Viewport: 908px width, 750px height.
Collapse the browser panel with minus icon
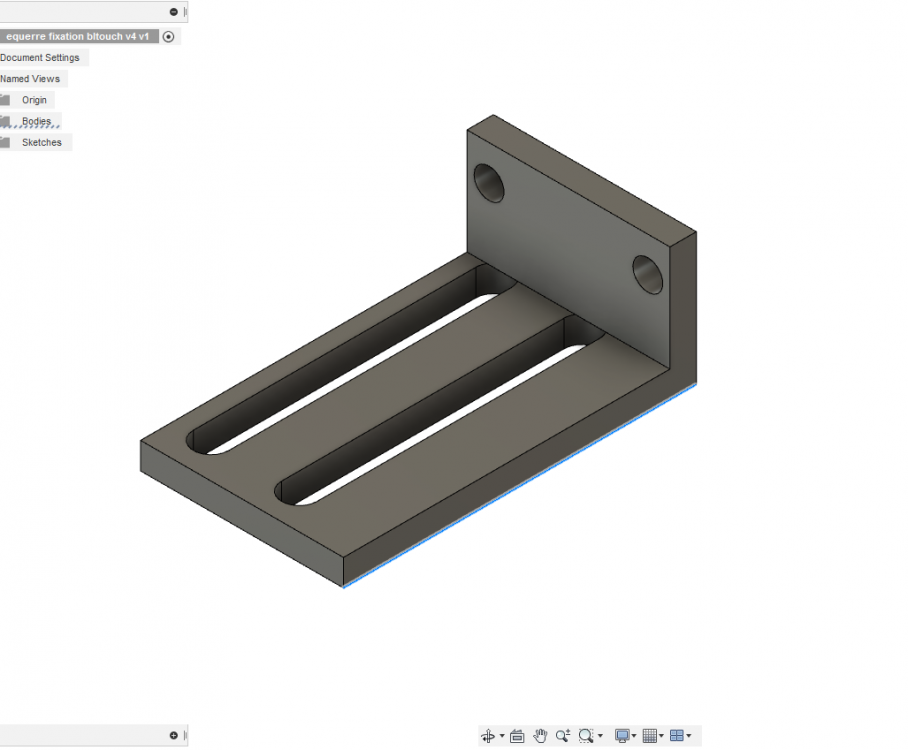(x=174, y=12)
